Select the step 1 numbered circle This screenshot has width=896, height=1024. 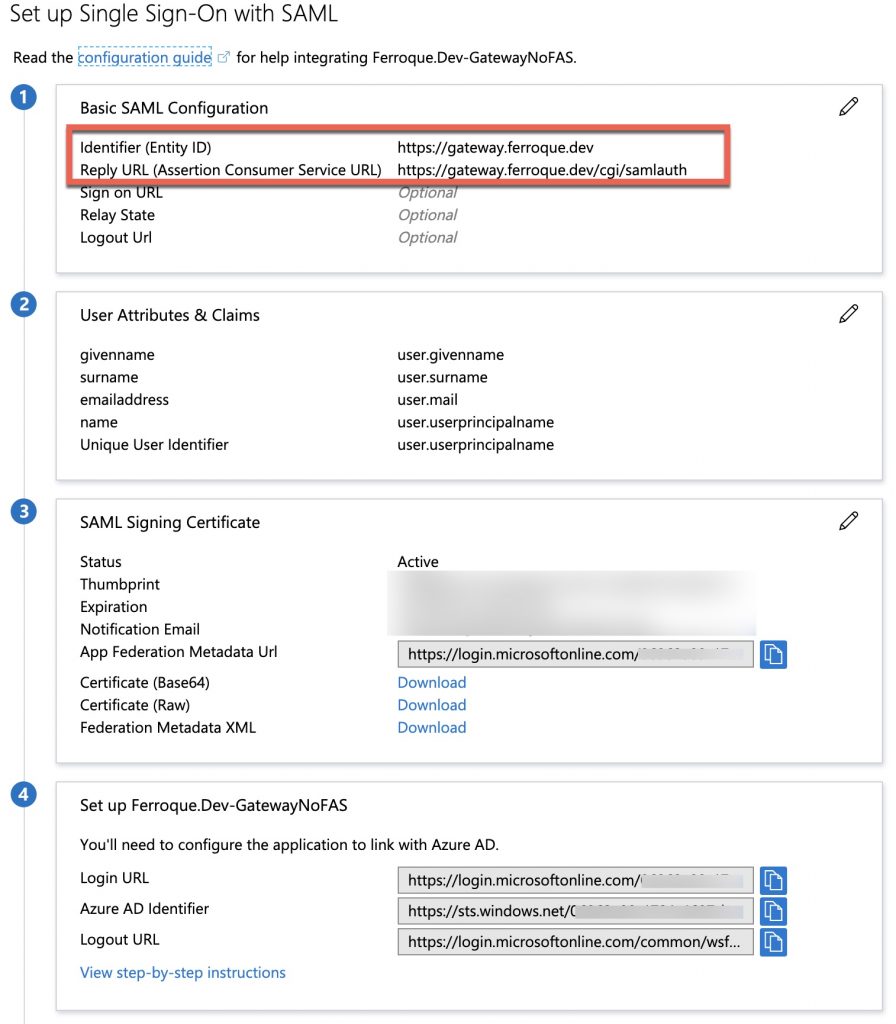(23, 97)
